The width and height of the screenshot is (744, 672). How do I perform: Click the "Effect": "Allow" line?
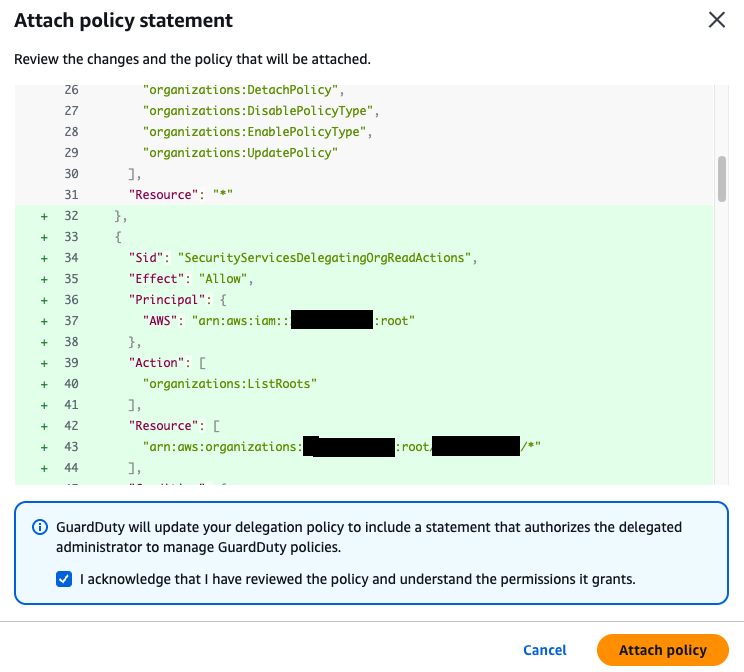point(191,279)
